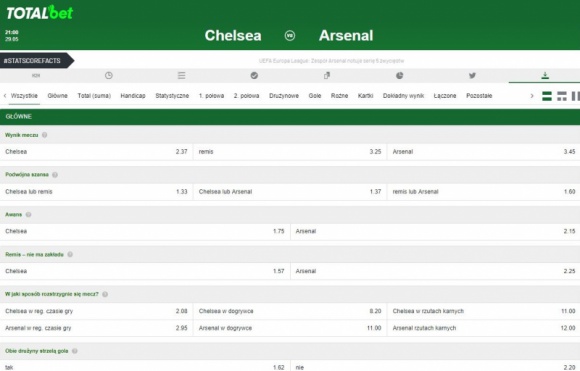The height and width of the screenshot is (371, 580).
Task: Switch to the Handicap tab
Action: (x=133, y=96)
